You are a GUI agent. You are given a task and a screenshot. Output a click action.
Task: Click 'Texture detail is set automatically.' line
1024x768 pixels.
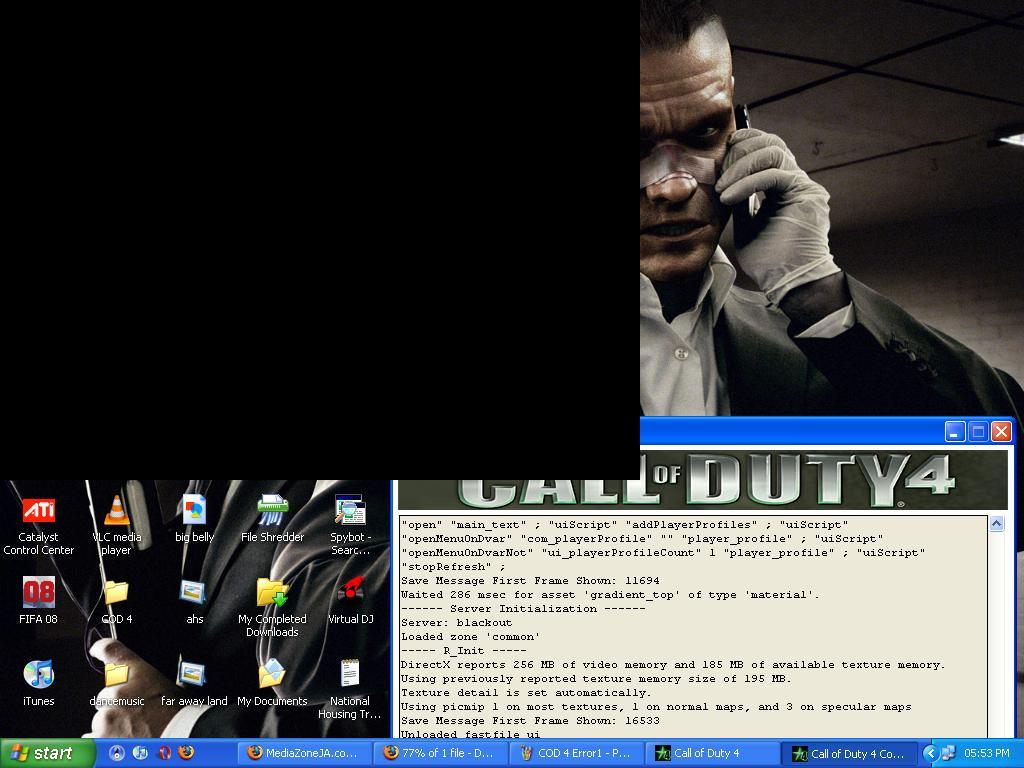click(x=526, y=693)
